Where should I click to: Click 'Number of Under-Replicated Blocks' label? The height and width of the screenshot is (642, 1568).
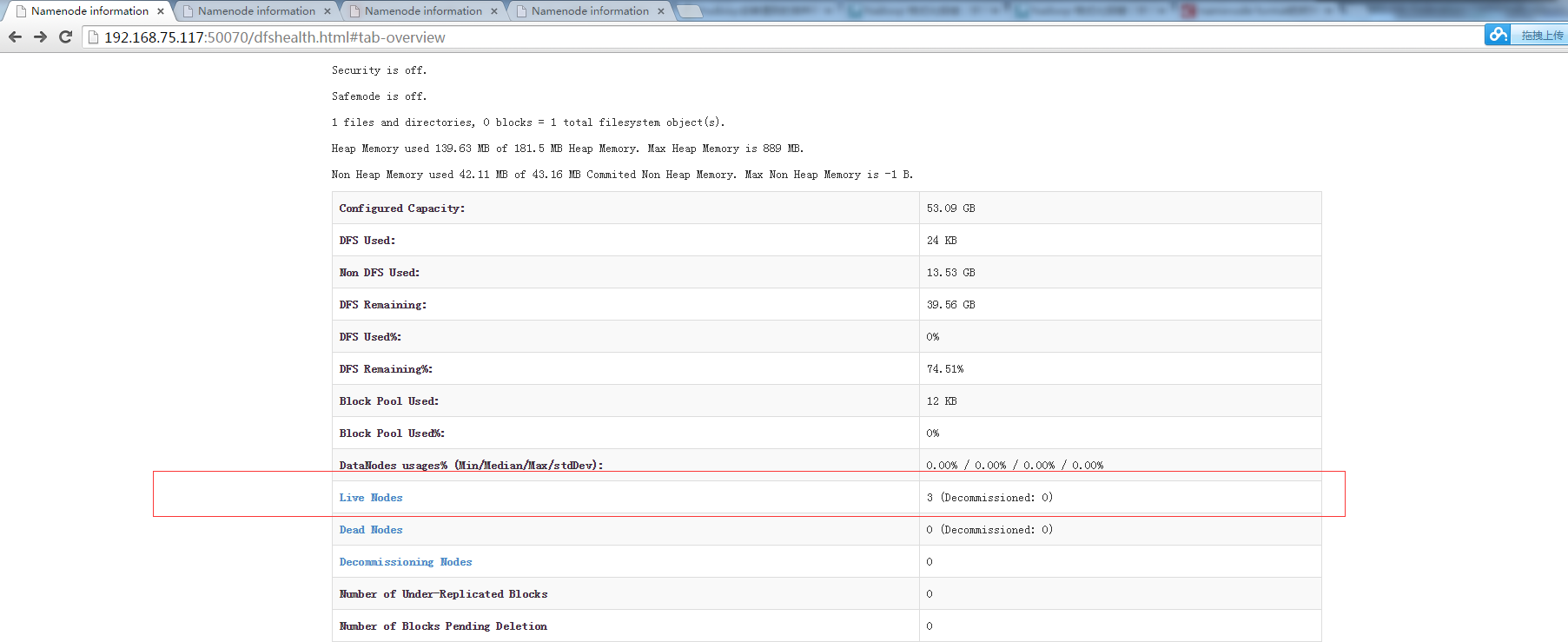[443, 594]
